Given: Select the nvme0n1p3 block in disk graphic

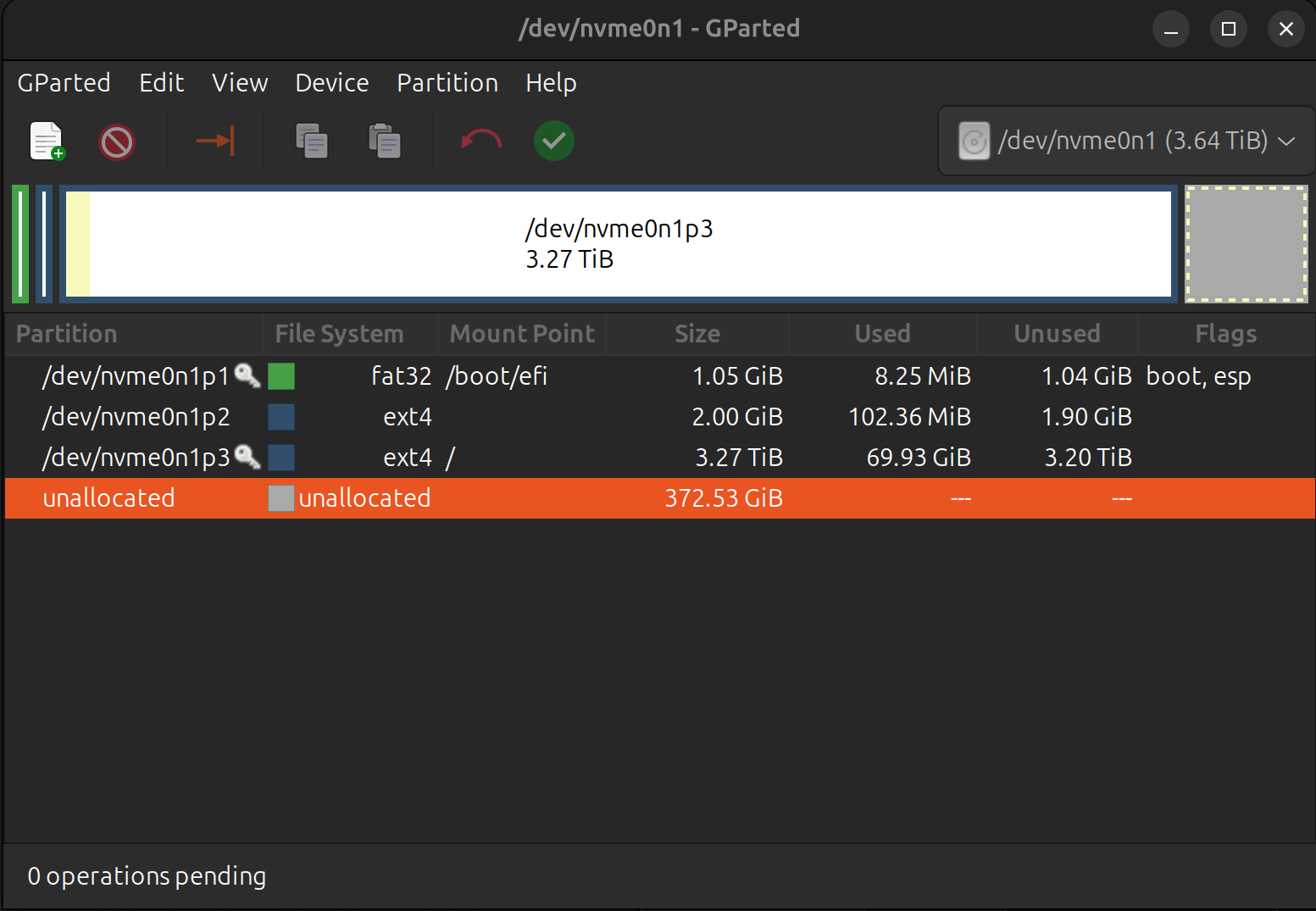Looking at the screenshot, I should pyautogui.click(x=619, y=244).
